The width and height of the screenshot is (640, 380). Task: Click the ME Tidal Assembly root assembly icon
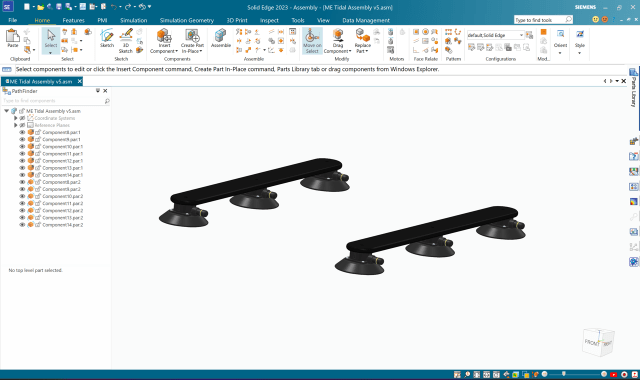(14, 111)
